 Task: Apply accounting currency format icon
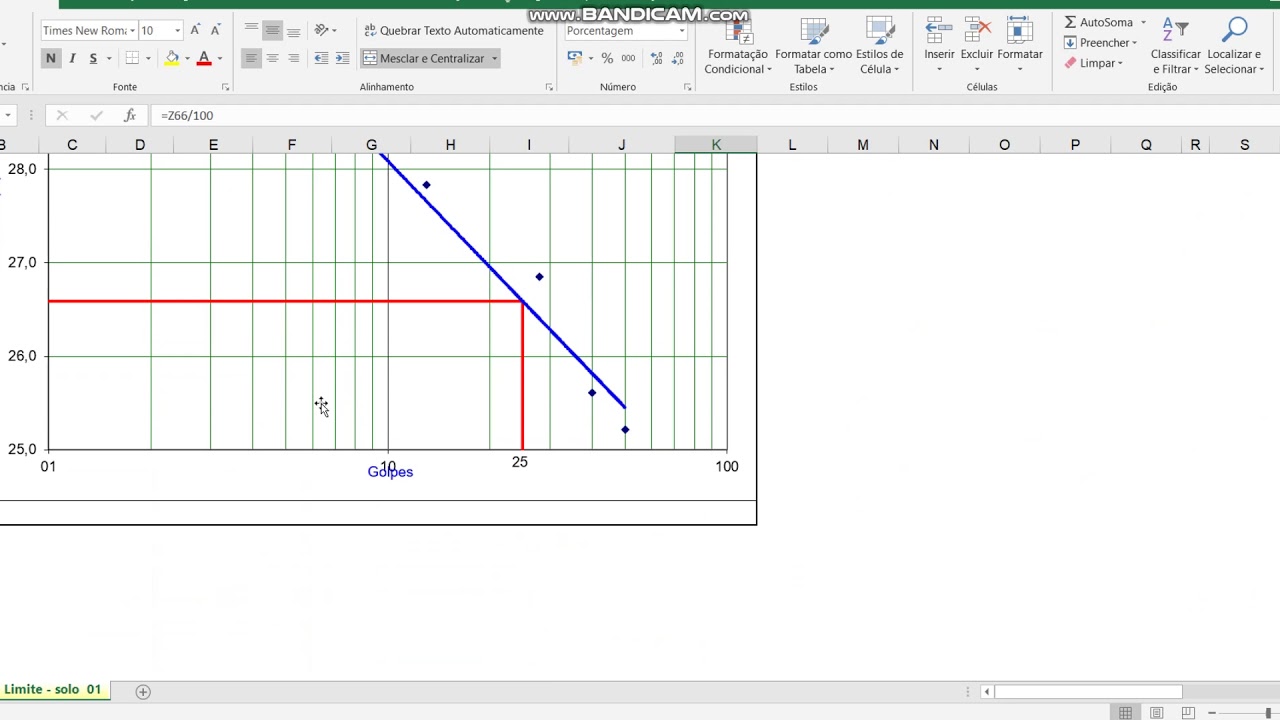coord(574,59)
